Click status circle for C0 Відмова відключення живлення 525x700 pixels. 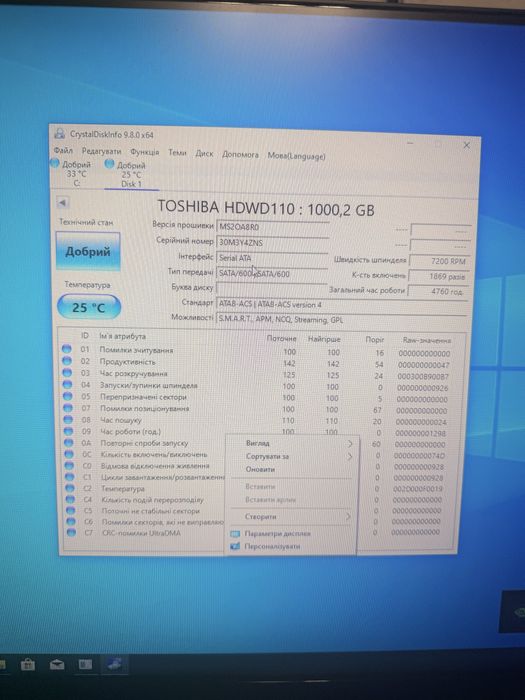(x=69, y=466)
